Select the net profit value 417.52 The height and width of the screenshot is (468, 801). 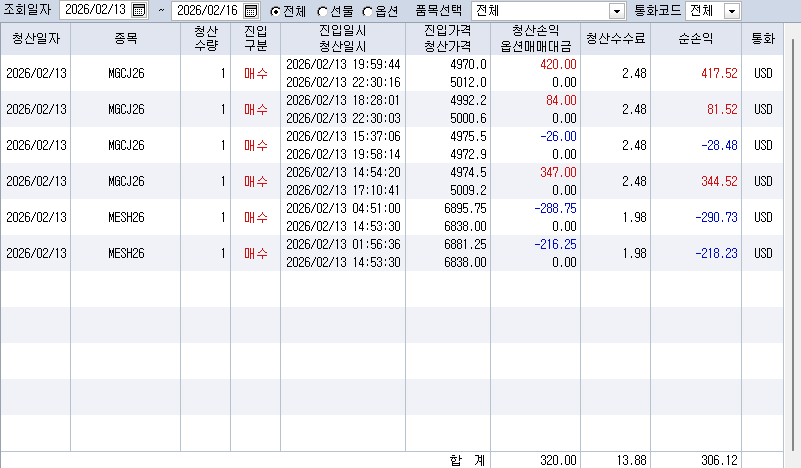pyautogui.click(x=719, y=74)
